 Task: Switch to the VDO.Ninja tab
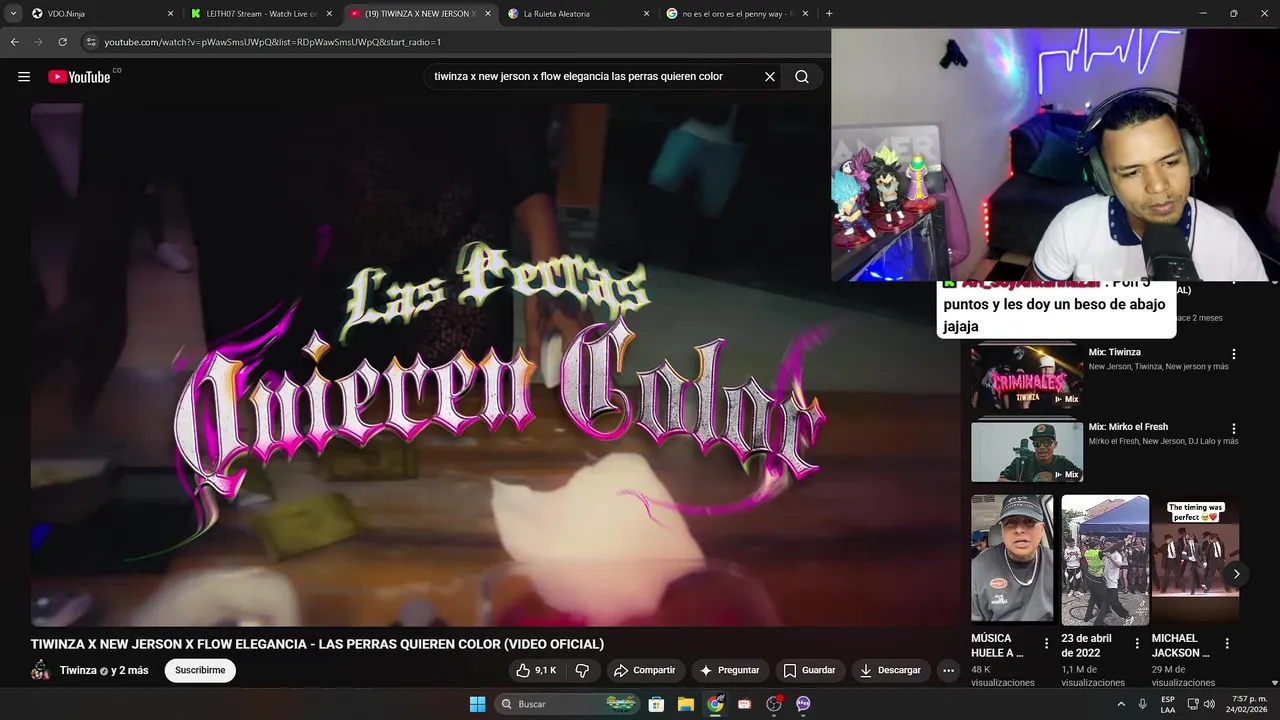(100, 14)
